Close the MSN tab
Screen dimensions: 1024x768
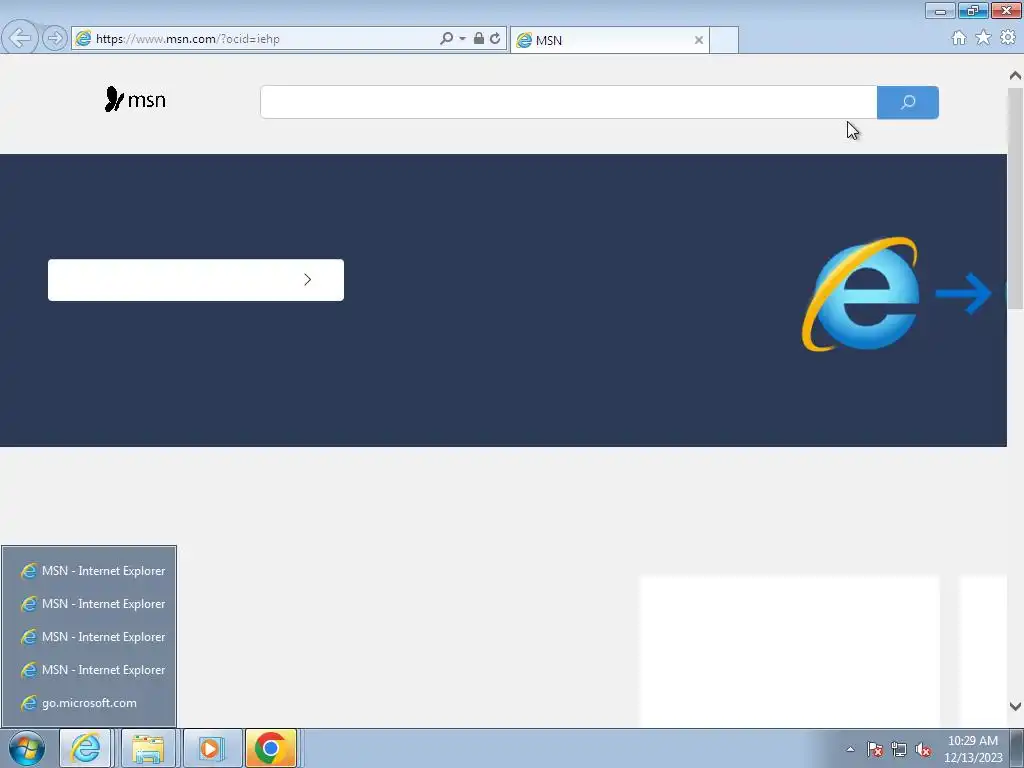[699, 40]
